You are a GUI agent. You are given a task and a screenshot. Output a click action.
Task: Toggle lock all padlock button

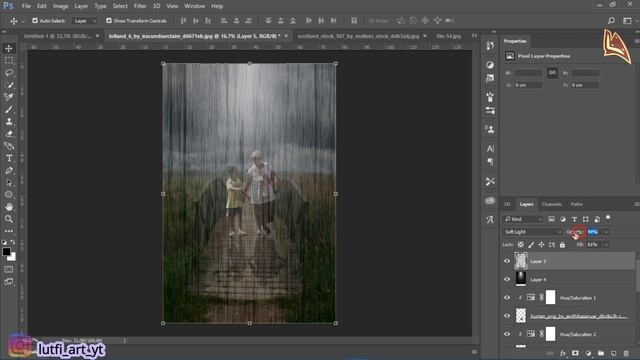coord(562,245)
